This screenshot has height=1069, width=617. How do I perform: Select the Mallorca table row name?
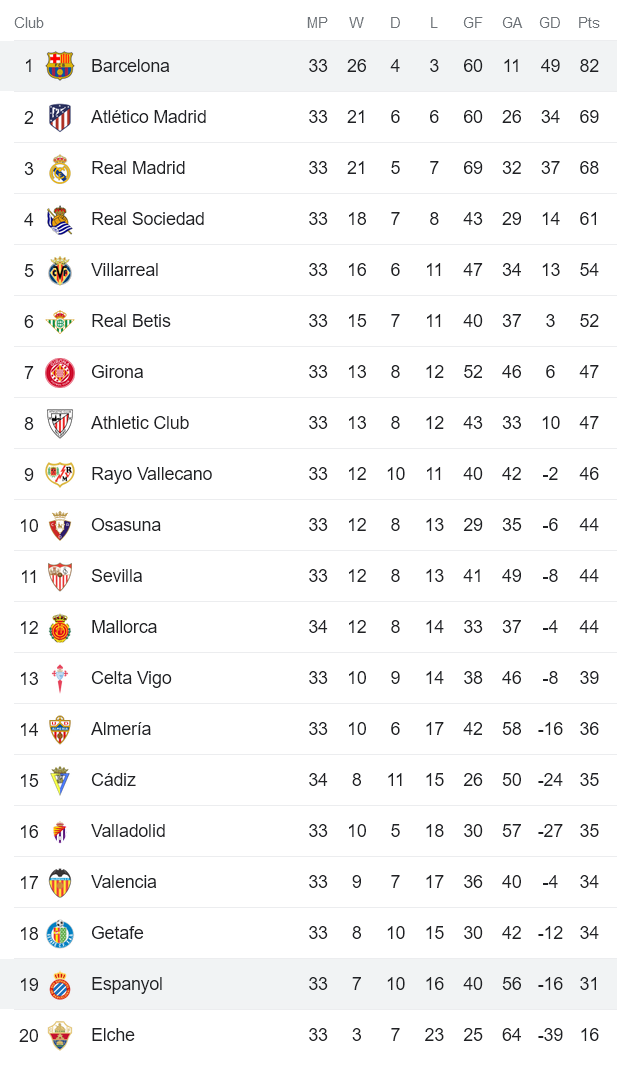(x=123, y=627)
